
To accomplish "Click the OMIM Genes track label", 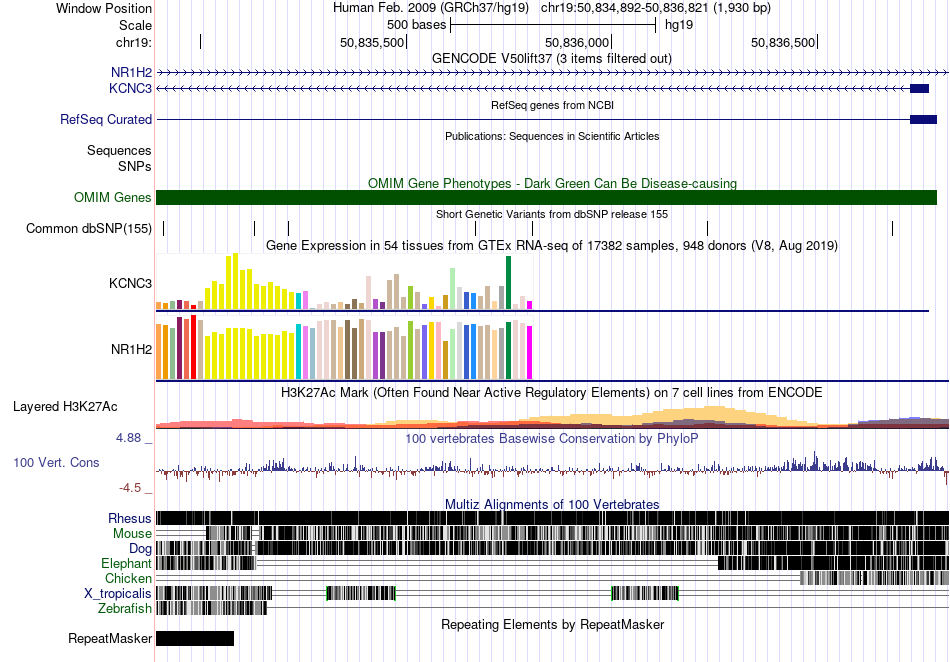I will pos(113,197).
